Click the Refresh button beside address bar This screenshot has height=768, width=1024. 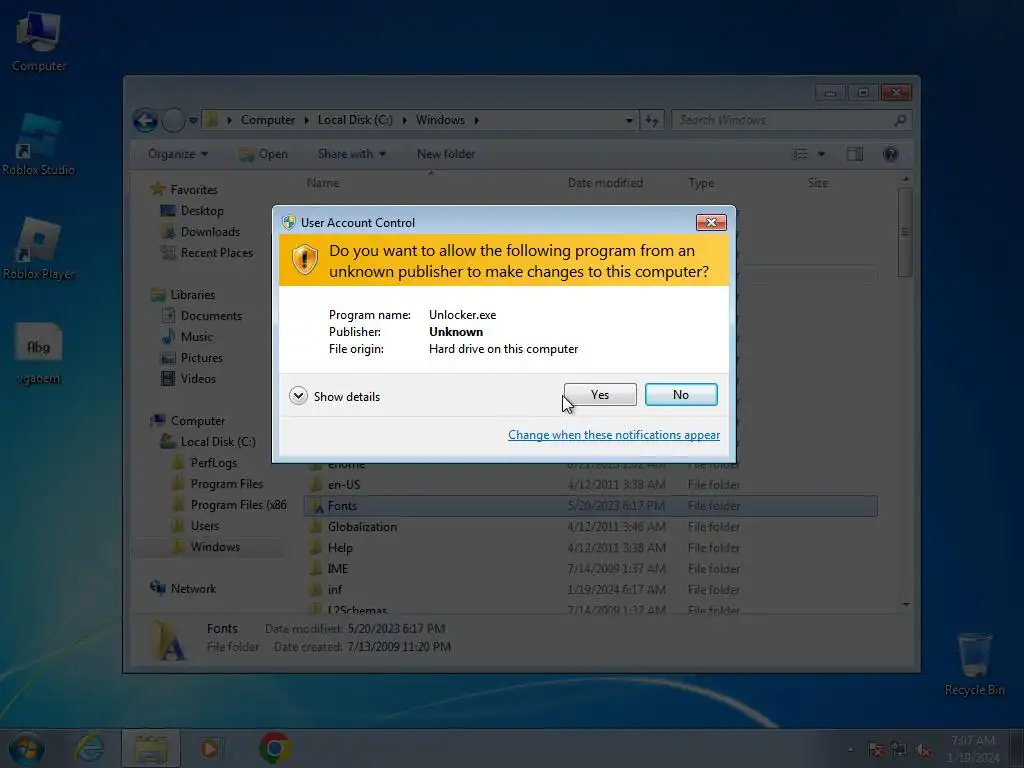652,120
